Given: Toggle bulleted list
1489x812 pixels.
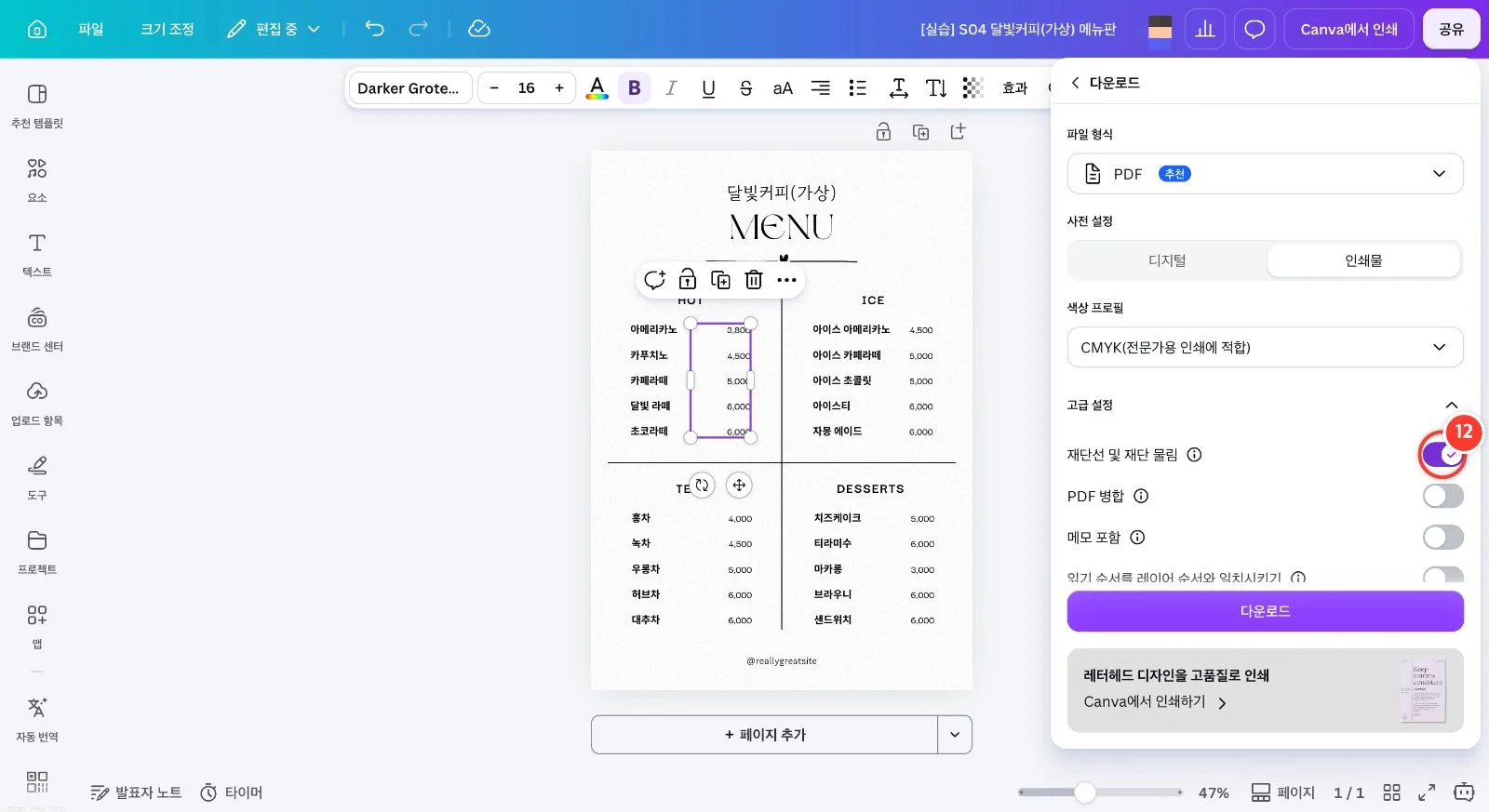Looking at the screenshot, I should coord(857,88).
